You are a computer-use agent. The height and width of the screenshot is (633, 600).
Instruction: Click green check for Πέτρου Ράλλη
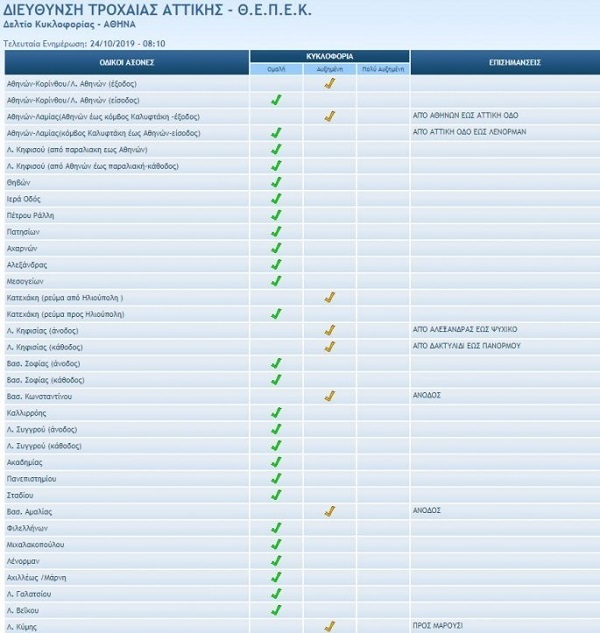point(276,215)
